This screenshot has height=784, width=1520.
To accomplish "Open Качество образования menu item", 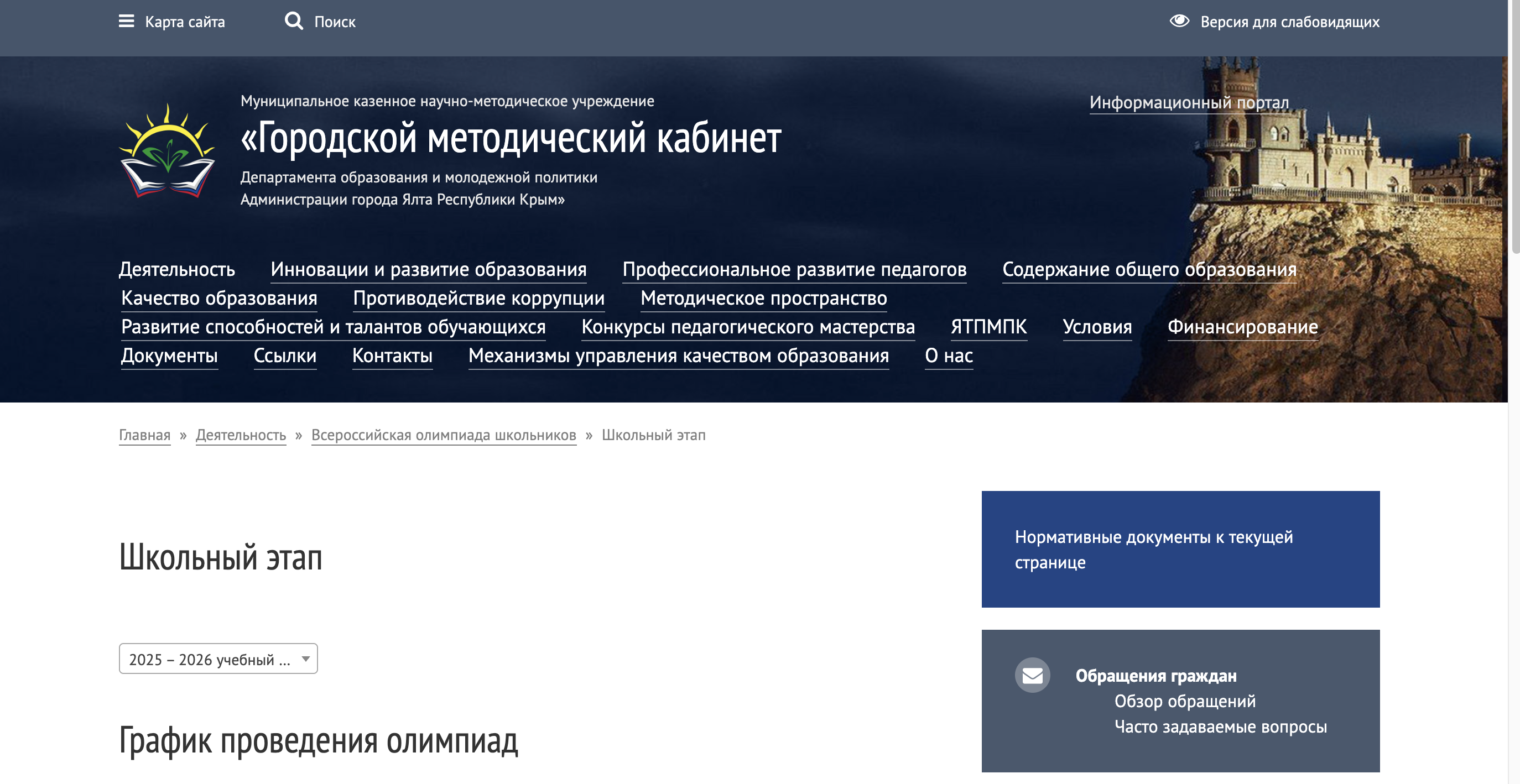I will [219, 299].
